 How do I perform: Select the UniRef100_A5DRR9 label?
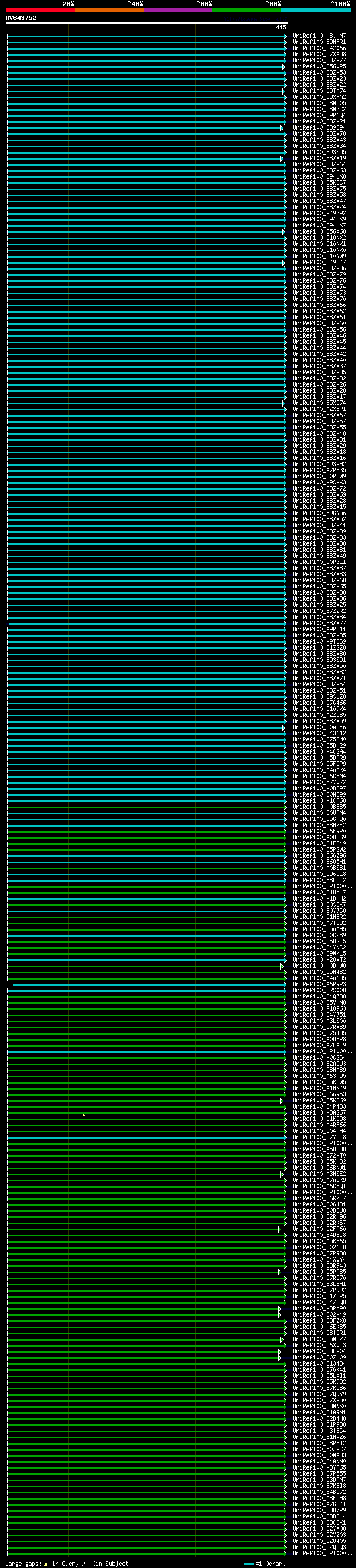pos(319,758)
